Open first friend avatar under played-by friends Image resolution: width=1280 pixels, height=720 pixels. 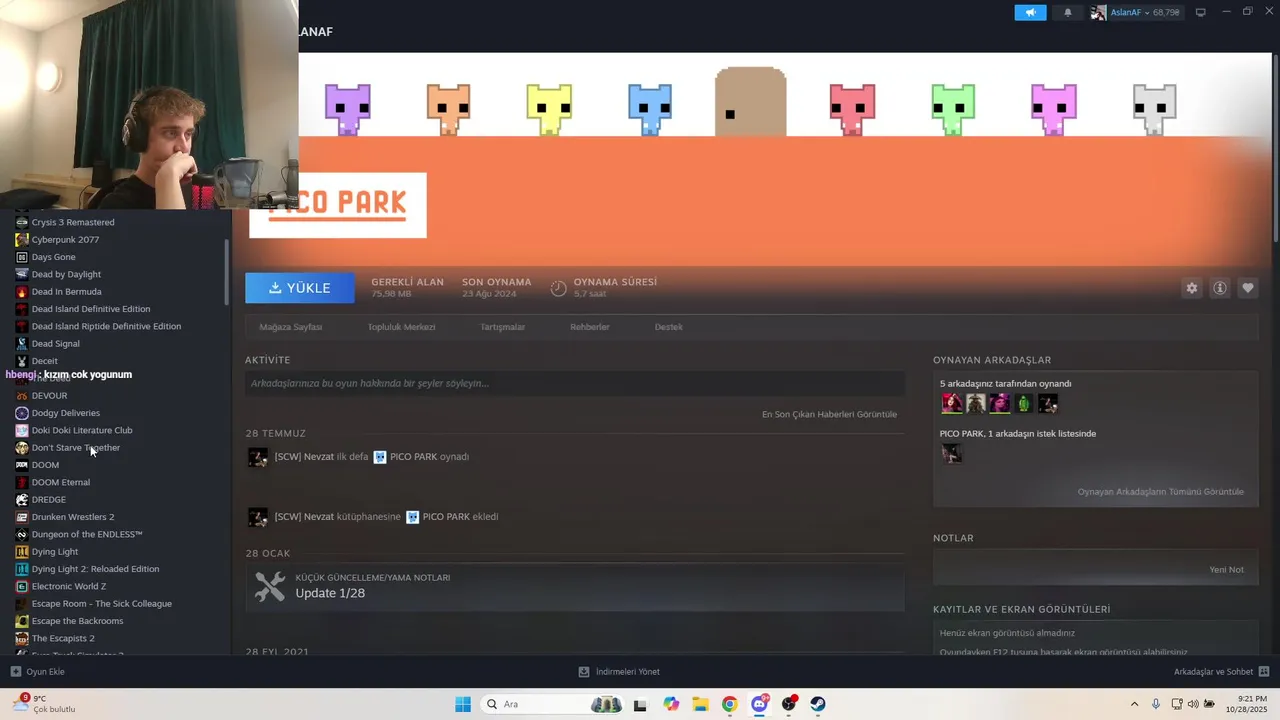951,403
